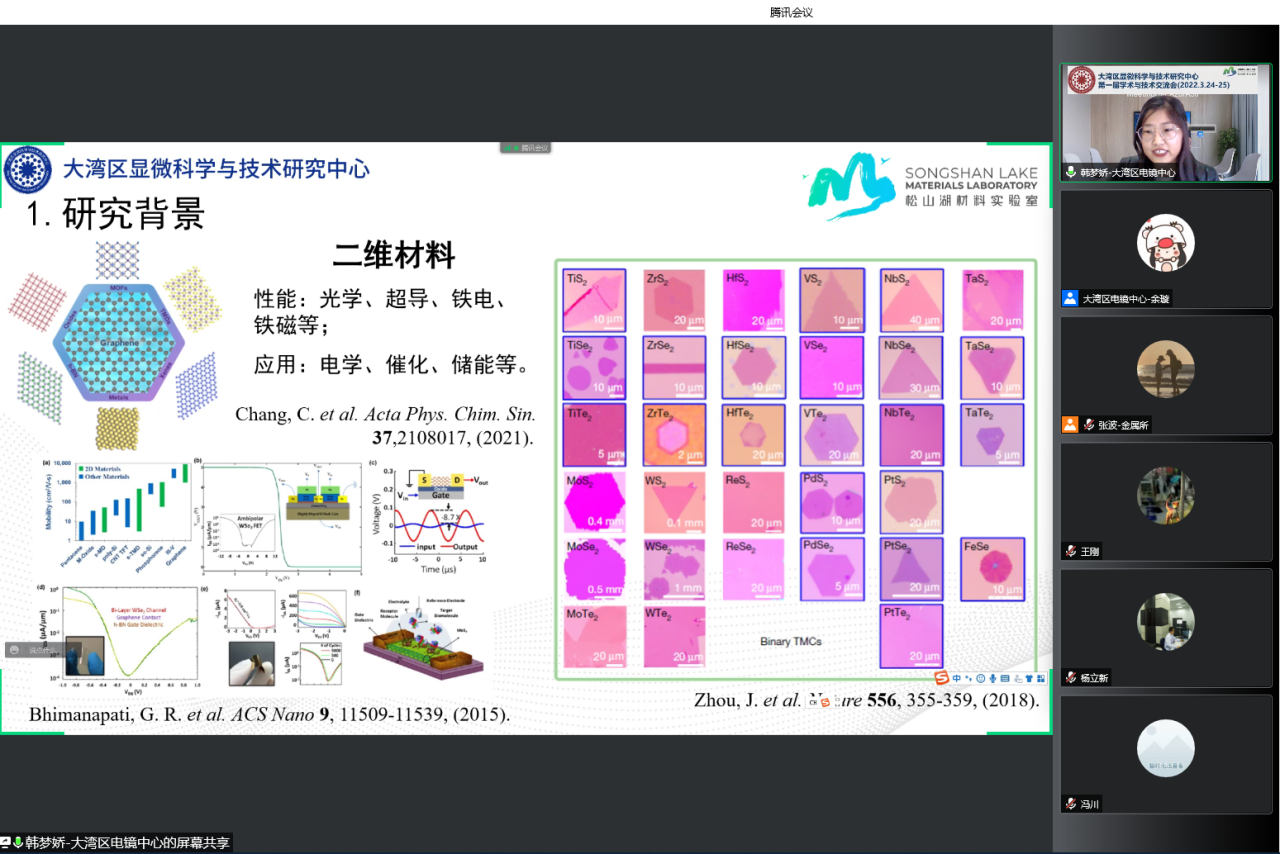Select 余璇 cartoon avatar tile
The width and height of the screenshot is (1280, 854).
[x=1165, y=243]
